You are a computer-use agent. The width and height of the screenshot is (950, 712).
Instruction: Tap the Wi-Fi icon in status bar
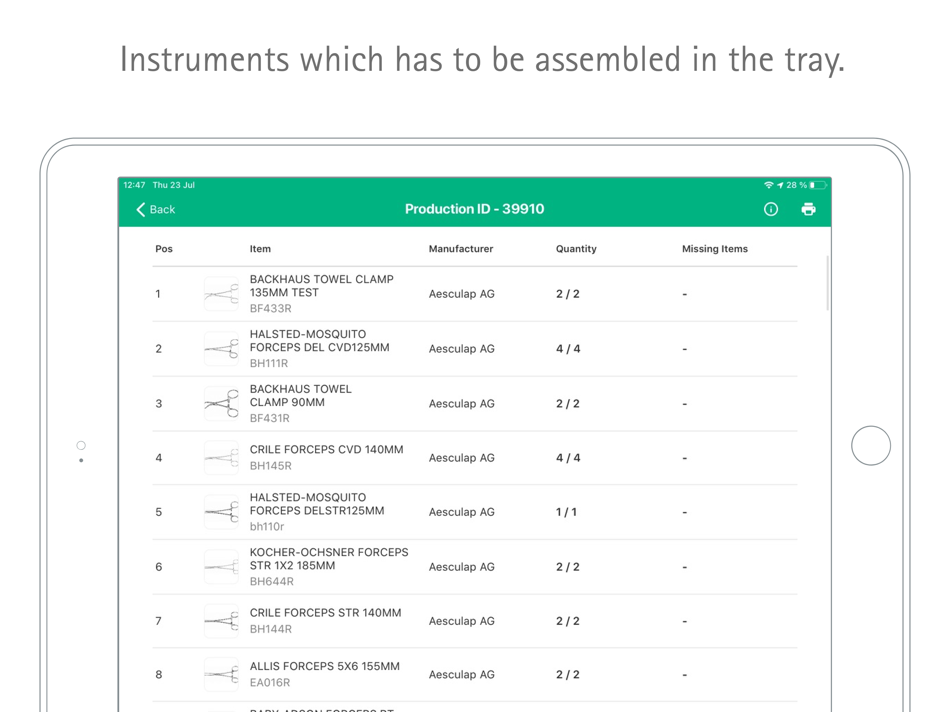[769, 184]
